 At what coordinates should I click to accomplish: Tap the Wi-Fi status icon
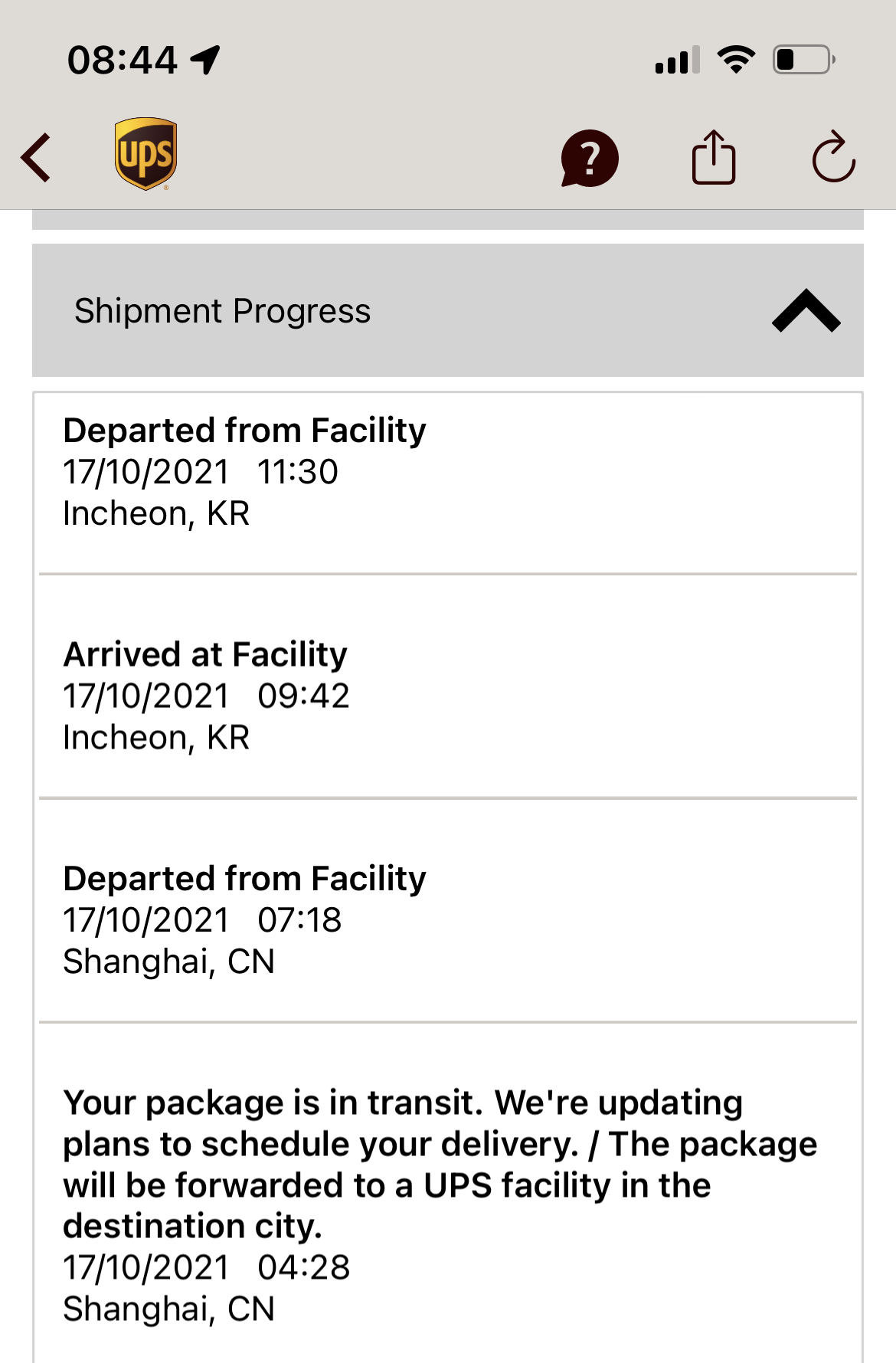click(736, 60)
